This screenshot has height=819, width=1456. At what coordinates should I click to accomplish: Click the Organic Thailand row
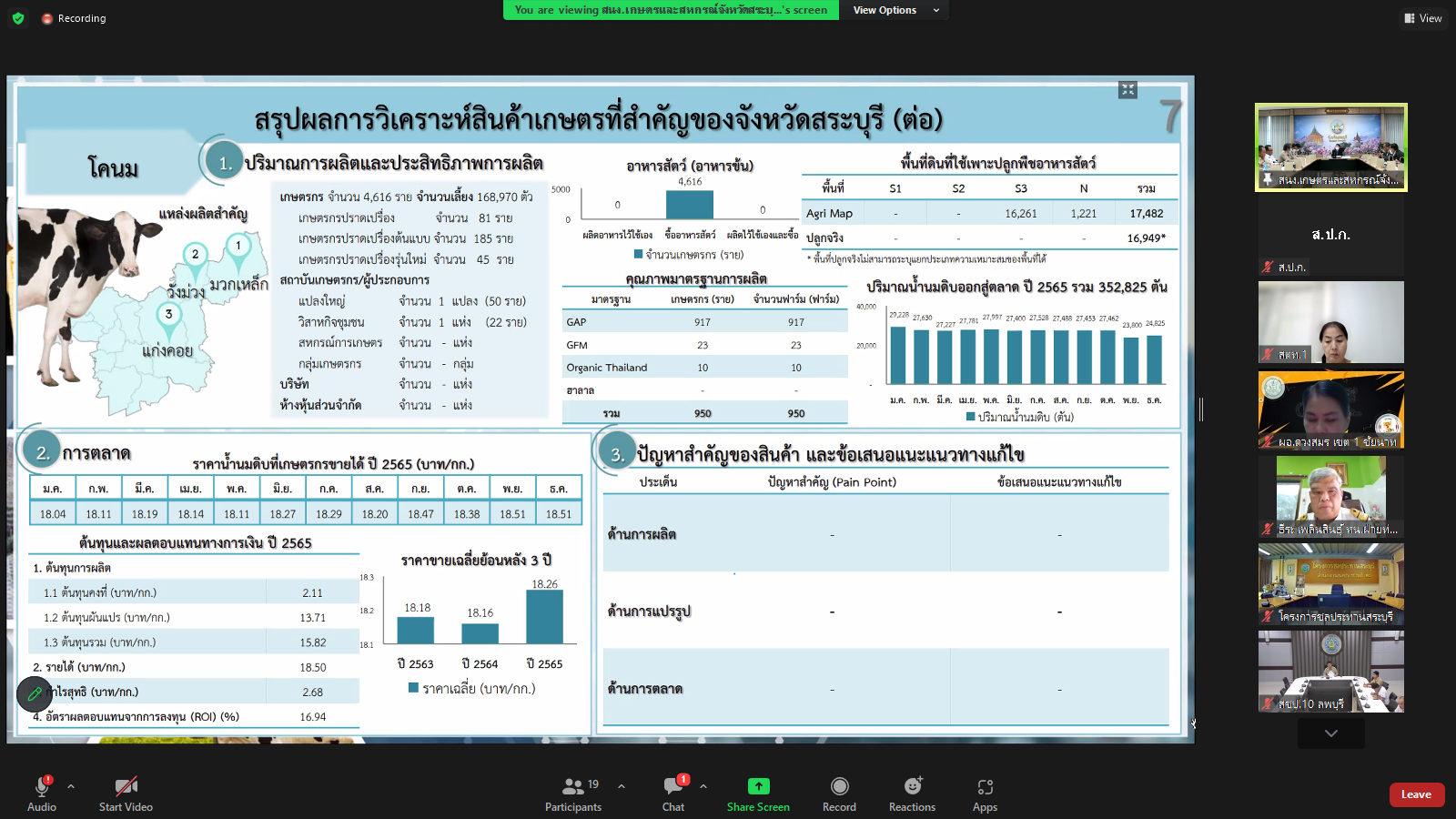[704, 368]
